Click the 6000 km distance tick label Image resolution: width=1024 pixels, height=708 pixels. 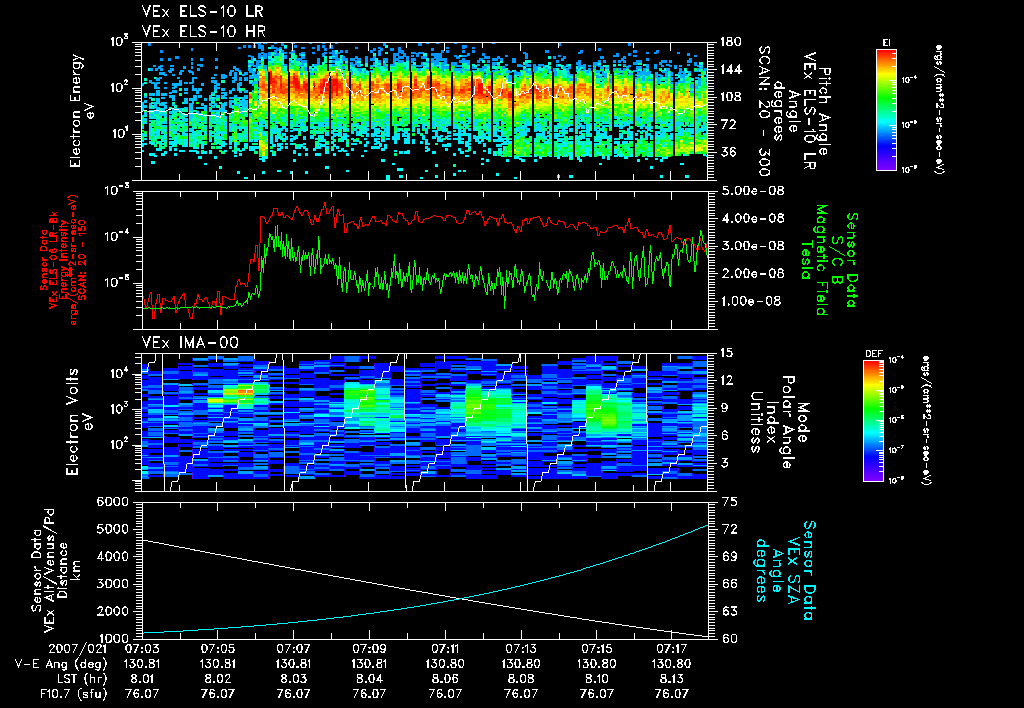(112, 502)
